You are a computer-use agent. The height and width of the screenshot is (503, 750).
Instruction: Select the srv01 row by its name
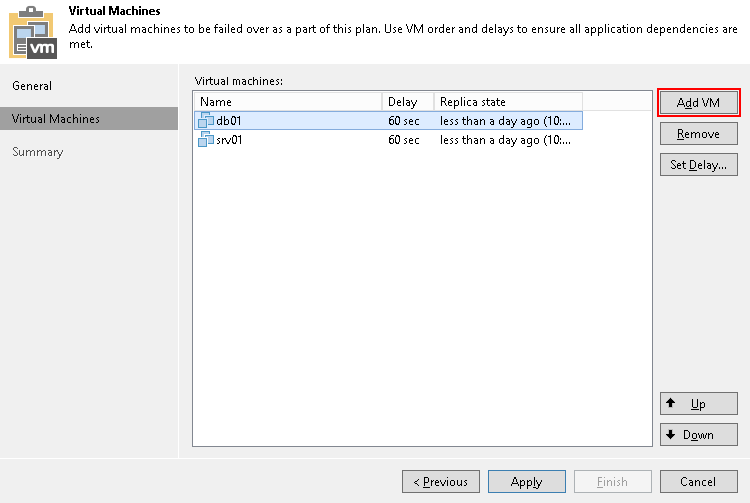[231, 140]
